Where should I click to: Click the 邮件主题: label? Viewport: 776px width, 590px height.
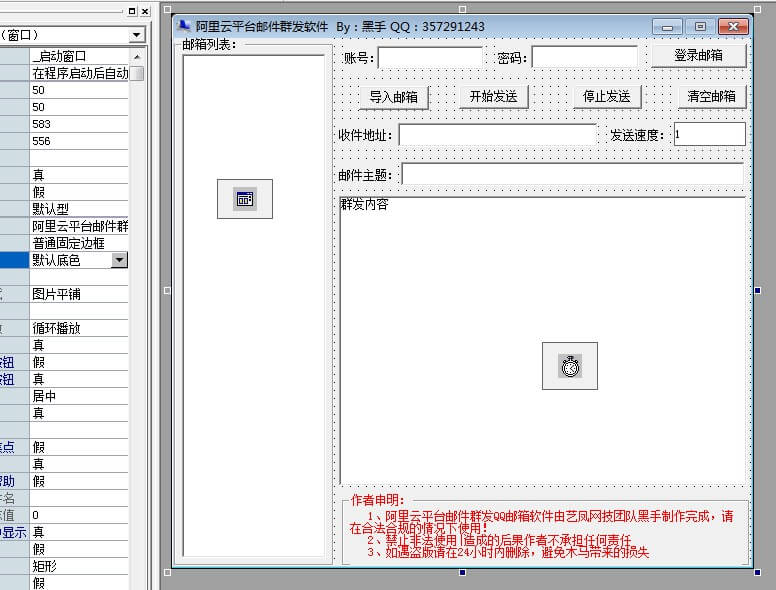click(365, 175)
